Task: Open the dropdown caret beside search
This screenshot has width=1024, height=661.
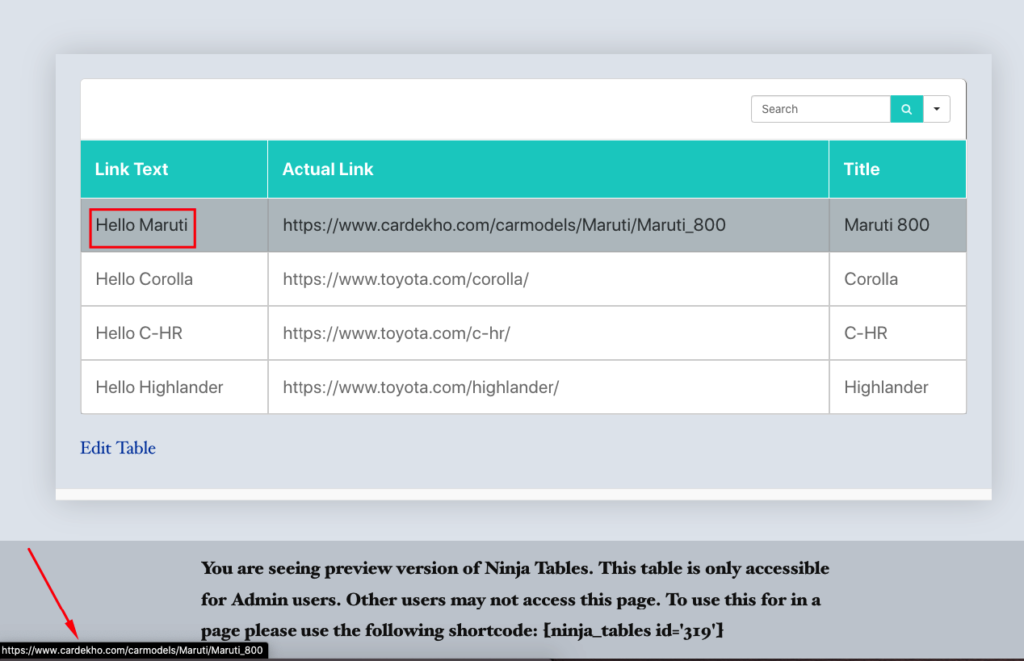Action: tap(937, 109)
